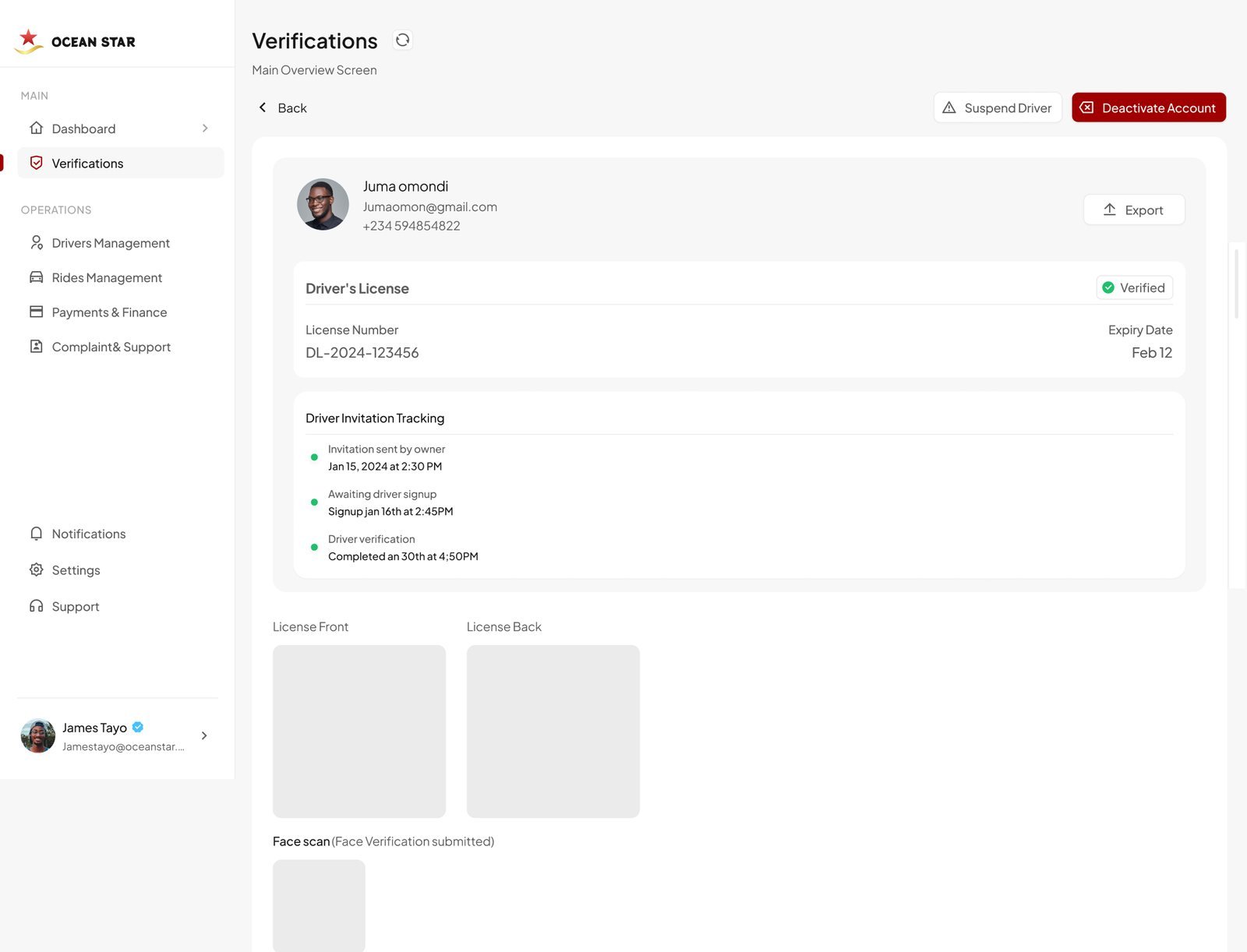Click the back arrow icon
The height and width of the screenshot is (952, 1247).
[x=263, y=108]
